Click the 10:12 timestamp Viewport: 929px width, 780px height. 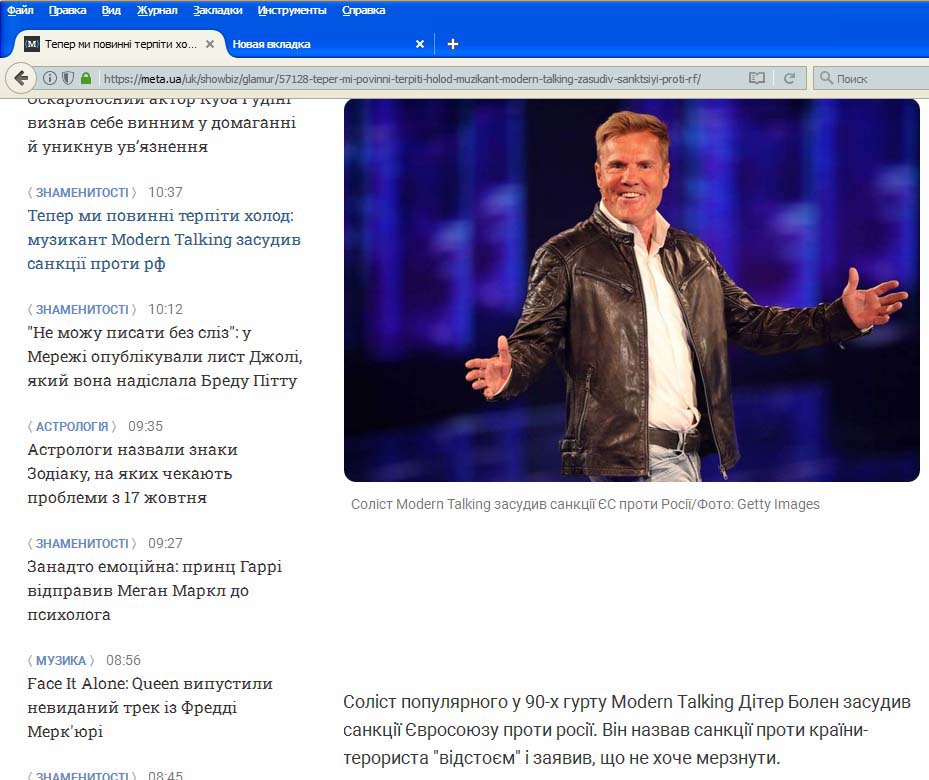point(165,310)
